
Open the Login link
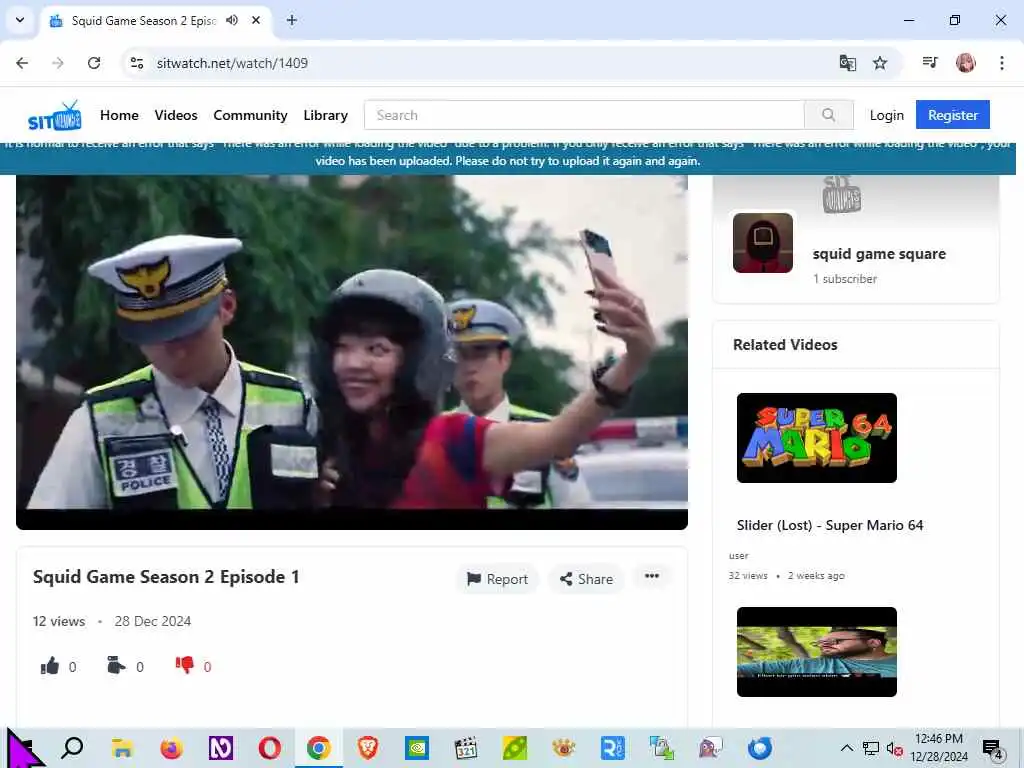(886, 116)
